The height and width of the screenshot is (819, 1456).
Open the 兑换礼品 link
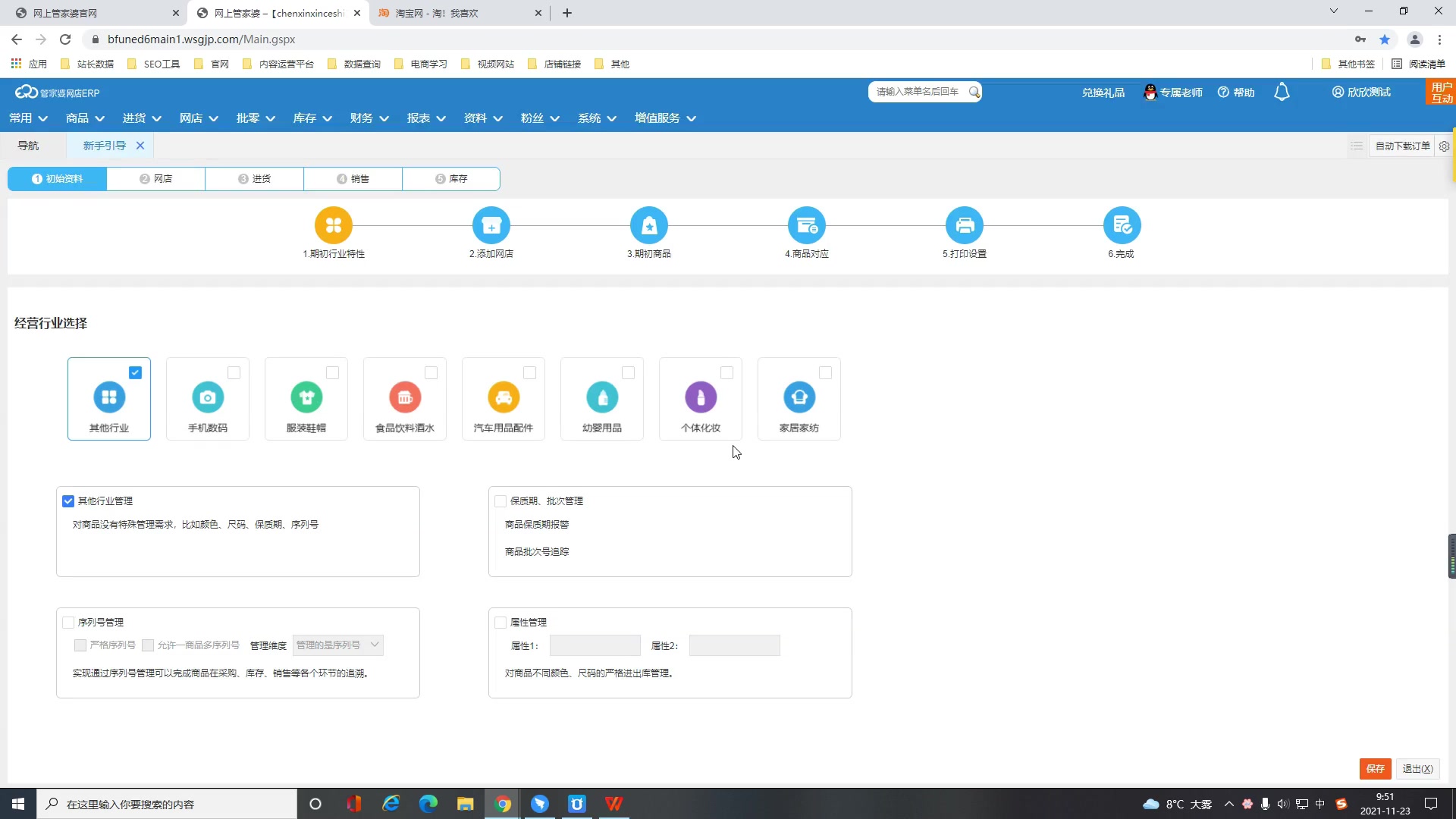tap(1103, 93)
